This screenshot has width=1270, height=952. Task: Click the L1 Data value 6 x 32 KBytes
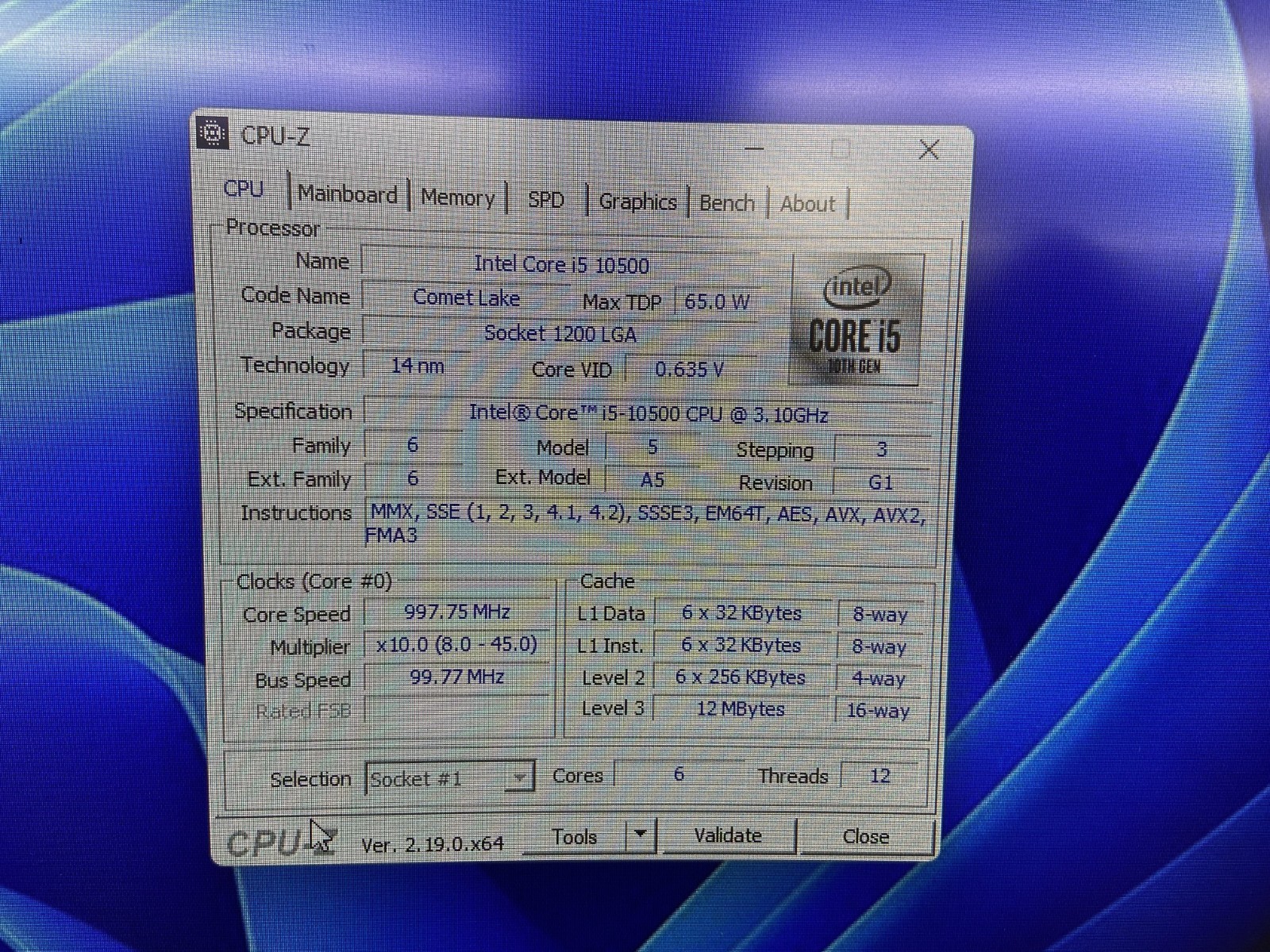click(x=741, y=613)
